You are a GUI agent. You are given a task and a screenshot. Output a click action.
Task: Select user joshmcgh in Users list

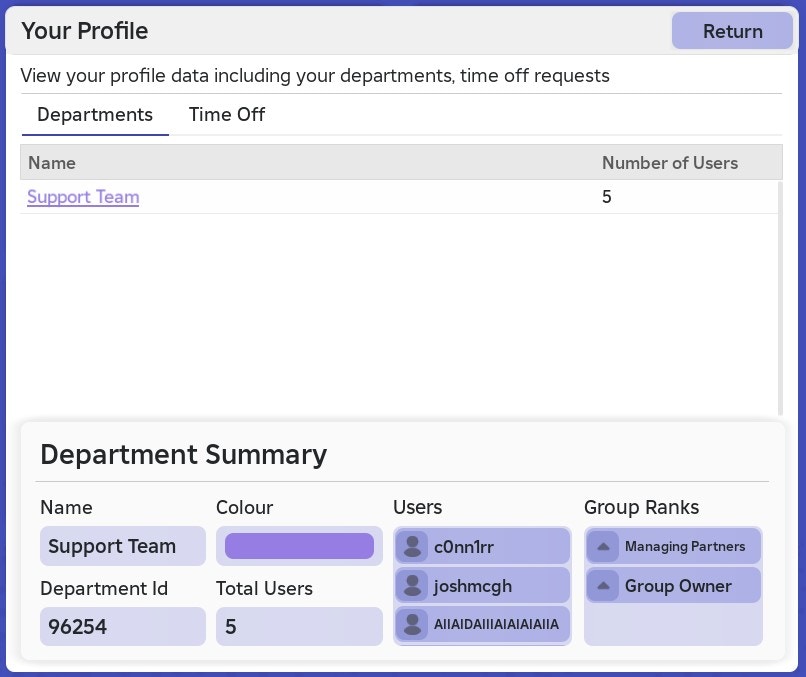(482, 585)
